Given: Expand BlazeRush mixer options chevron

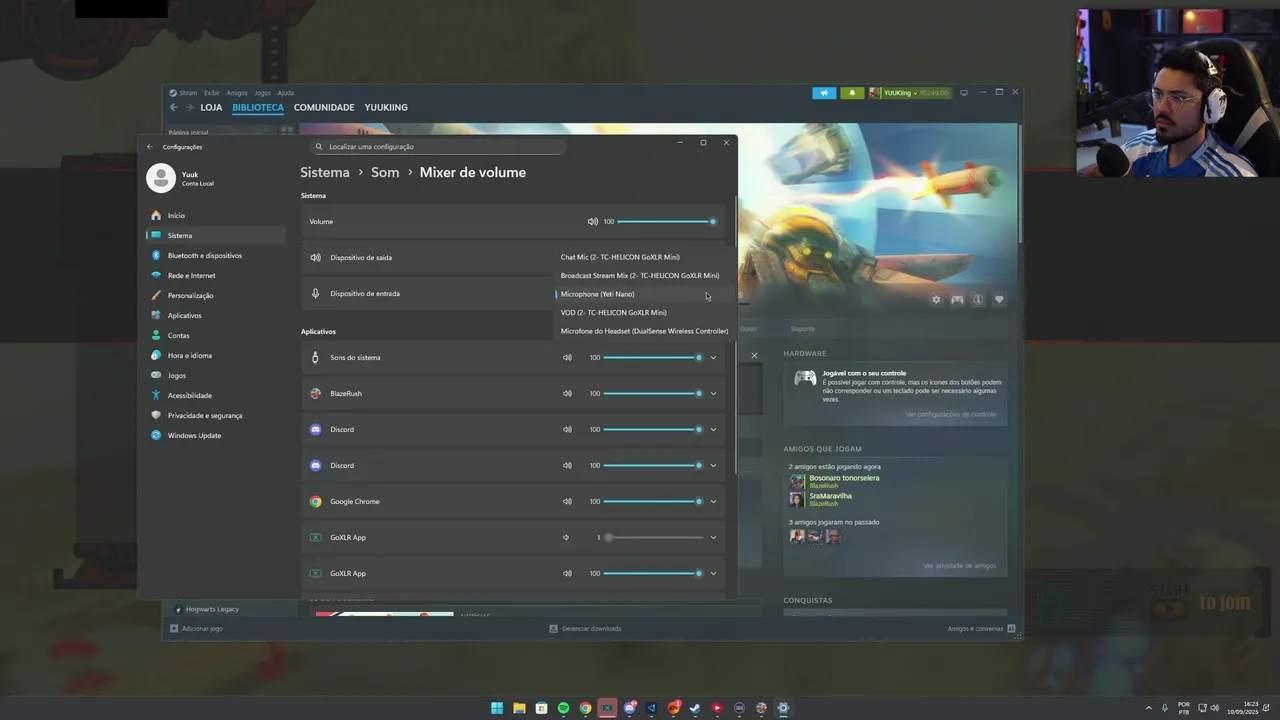Looking at the screenshot, I should pos(713,393).
